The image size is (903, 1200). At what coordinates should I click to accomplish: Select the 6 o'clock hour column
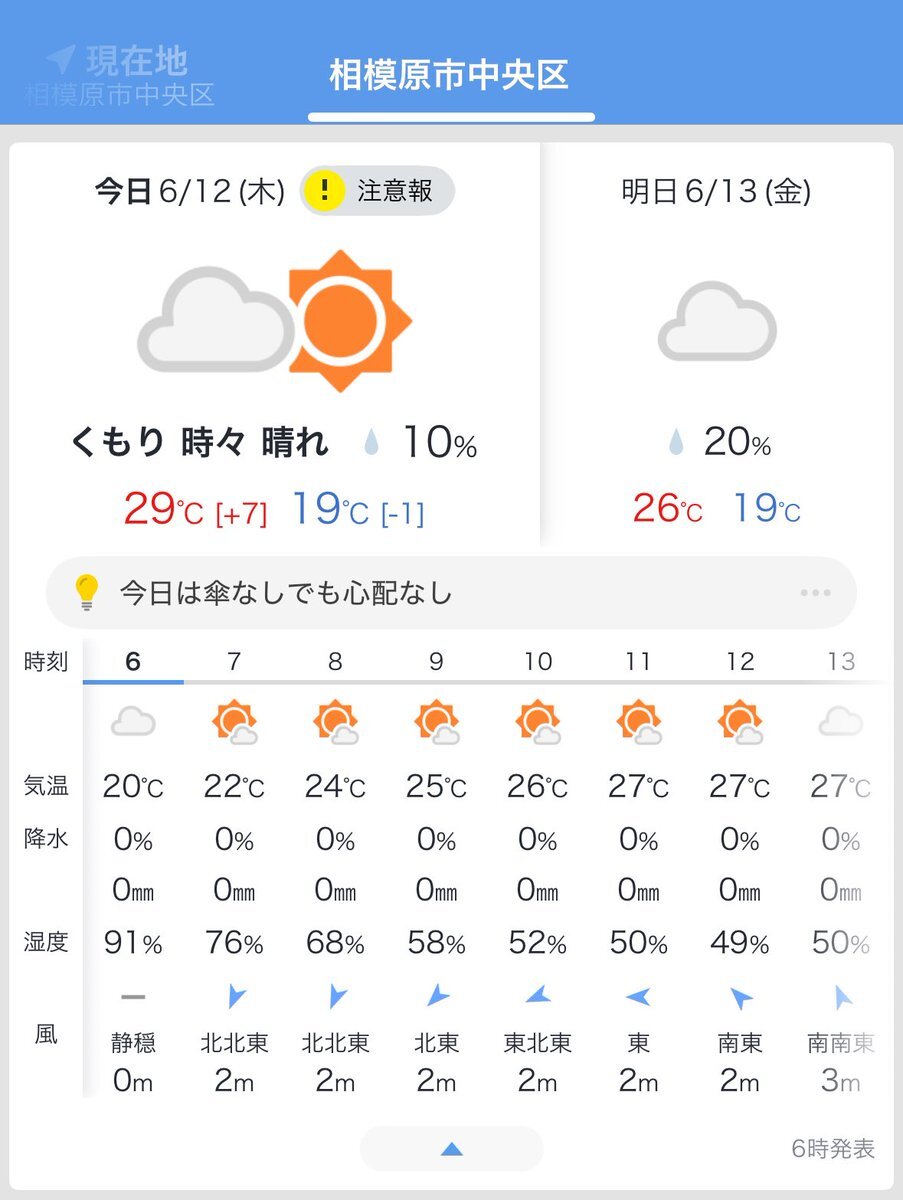pos(133,661)
